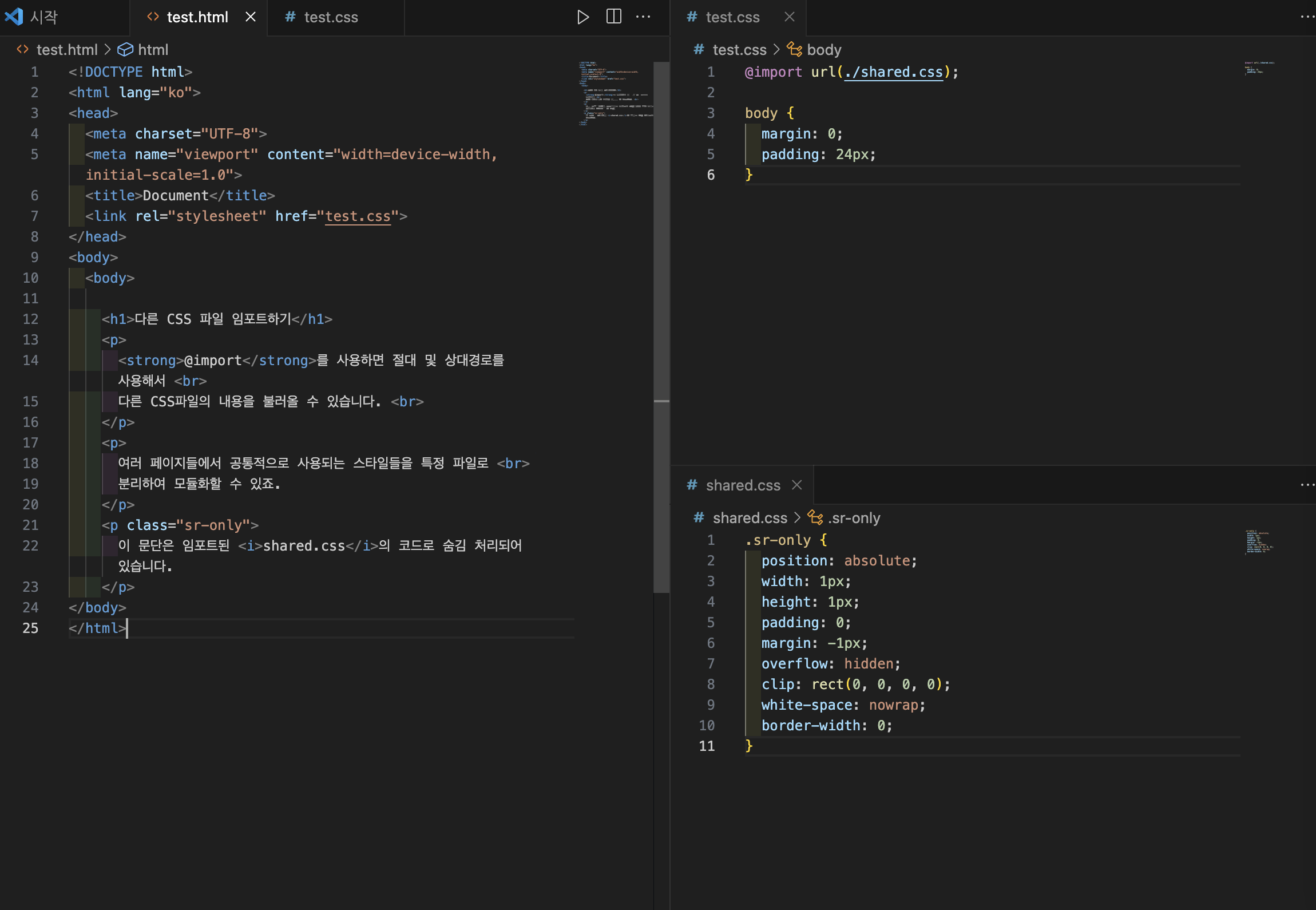Close the test.html tab
Viewport: 1316px width, 910px height.
251,17
